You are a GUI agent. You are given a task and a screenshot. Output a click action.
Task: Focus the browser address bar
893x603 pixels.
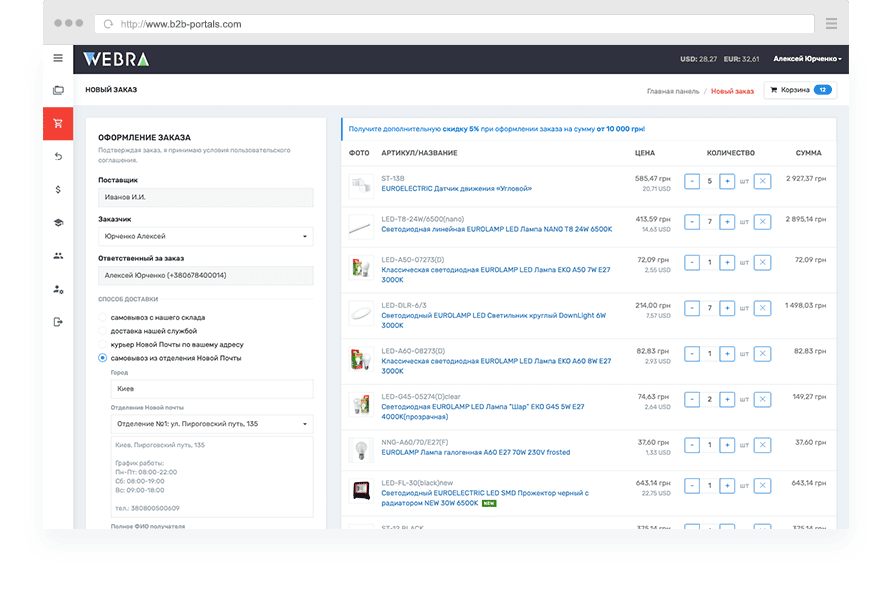(454, 24)
